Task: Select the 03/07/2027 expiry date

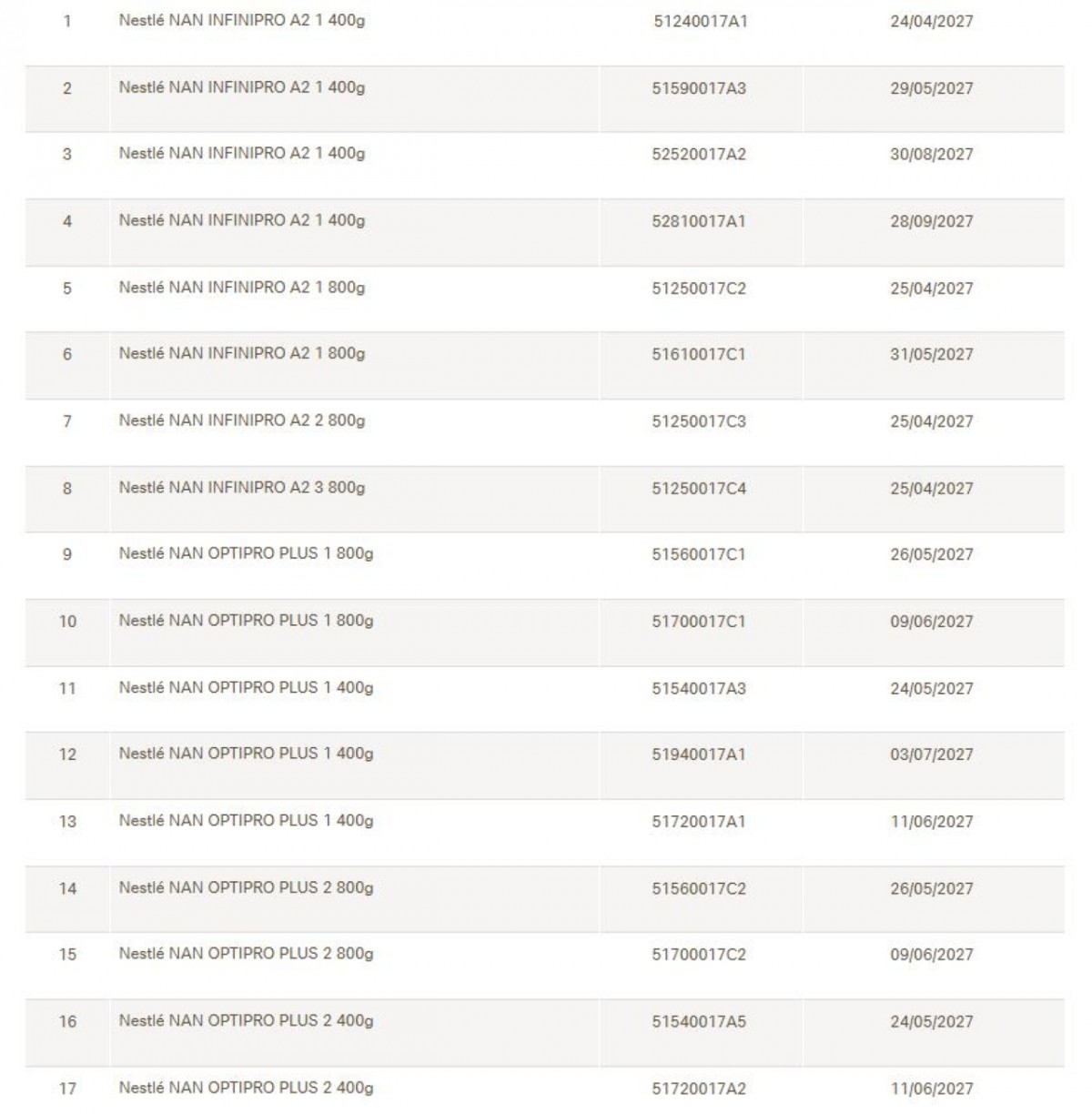Action: click(931, 754)
